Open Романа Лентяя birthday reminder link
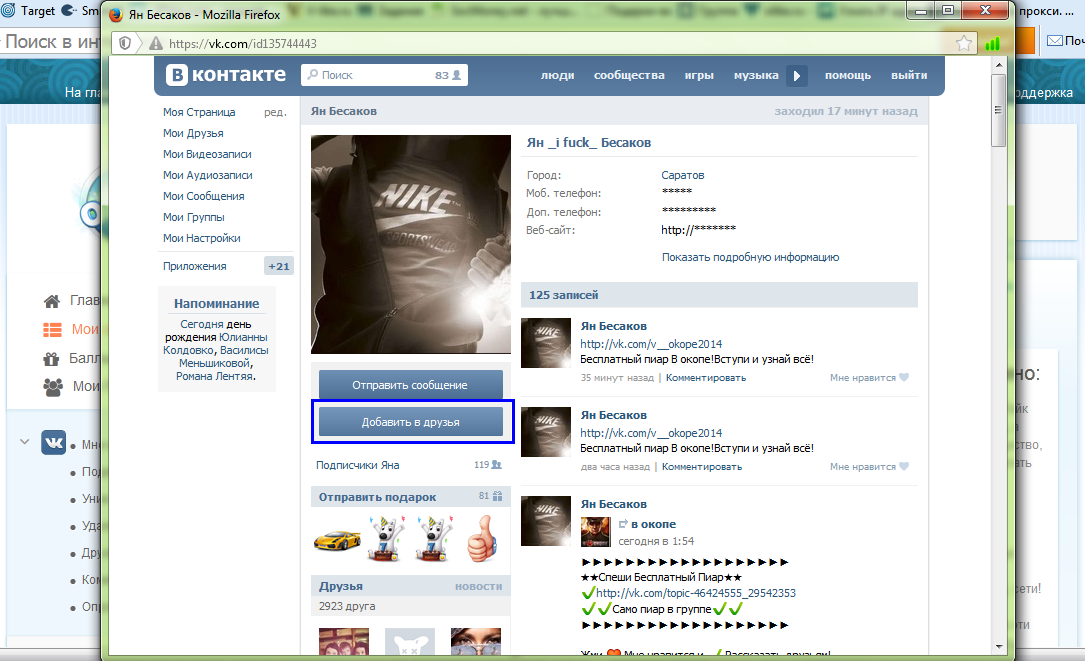 coord(215,377)
